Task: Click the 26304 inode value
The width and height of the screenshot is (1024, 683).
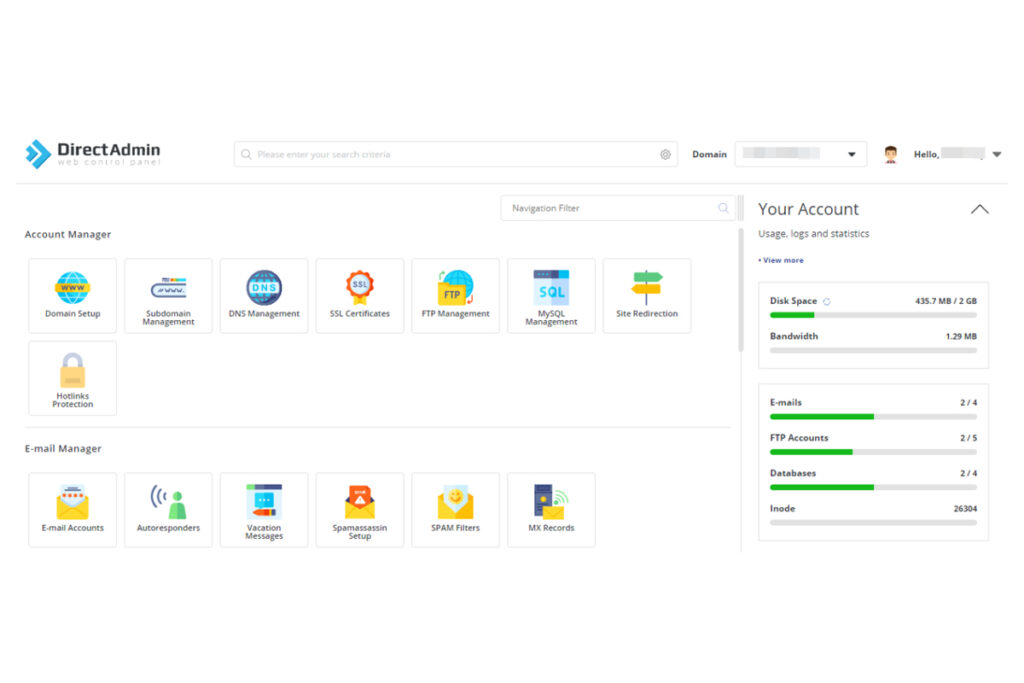Action: coord(965,509)
